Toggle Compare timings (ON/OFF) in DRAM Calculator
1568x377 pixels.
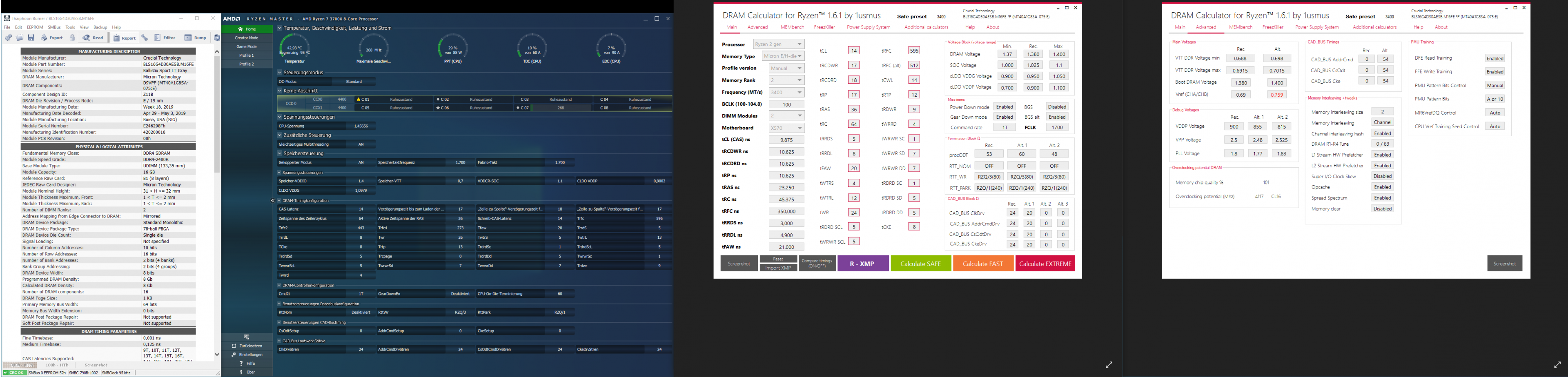(817, 263)
